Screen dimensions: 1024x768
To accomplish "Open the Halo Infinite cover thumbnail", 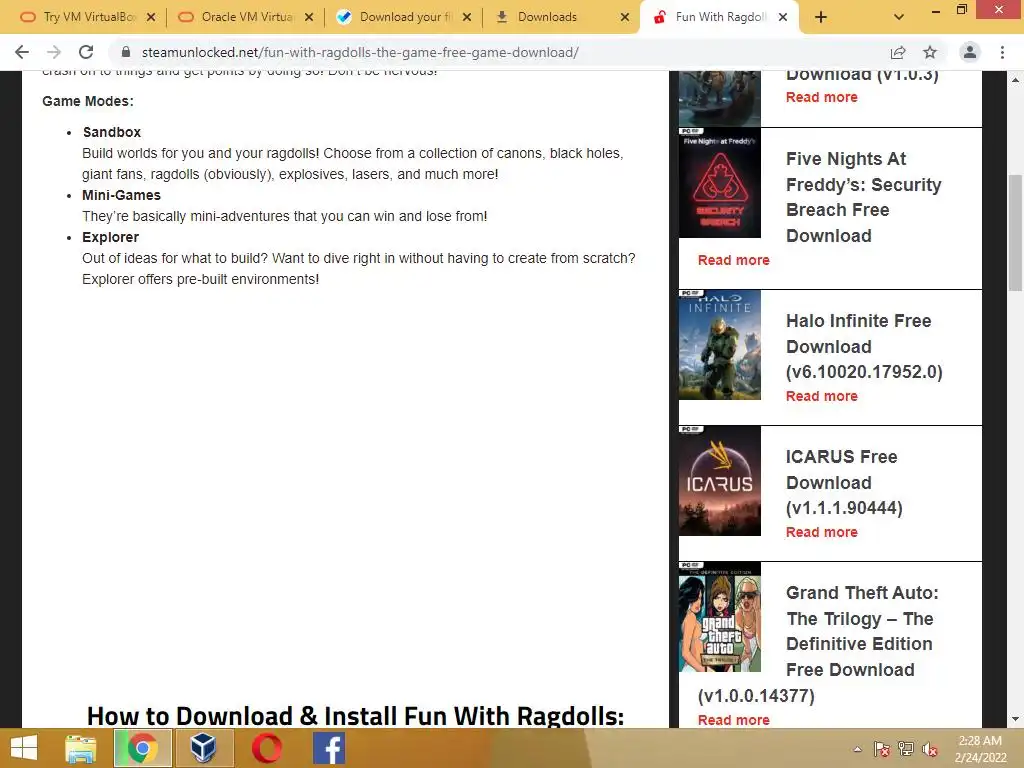I will pos(720,345).
